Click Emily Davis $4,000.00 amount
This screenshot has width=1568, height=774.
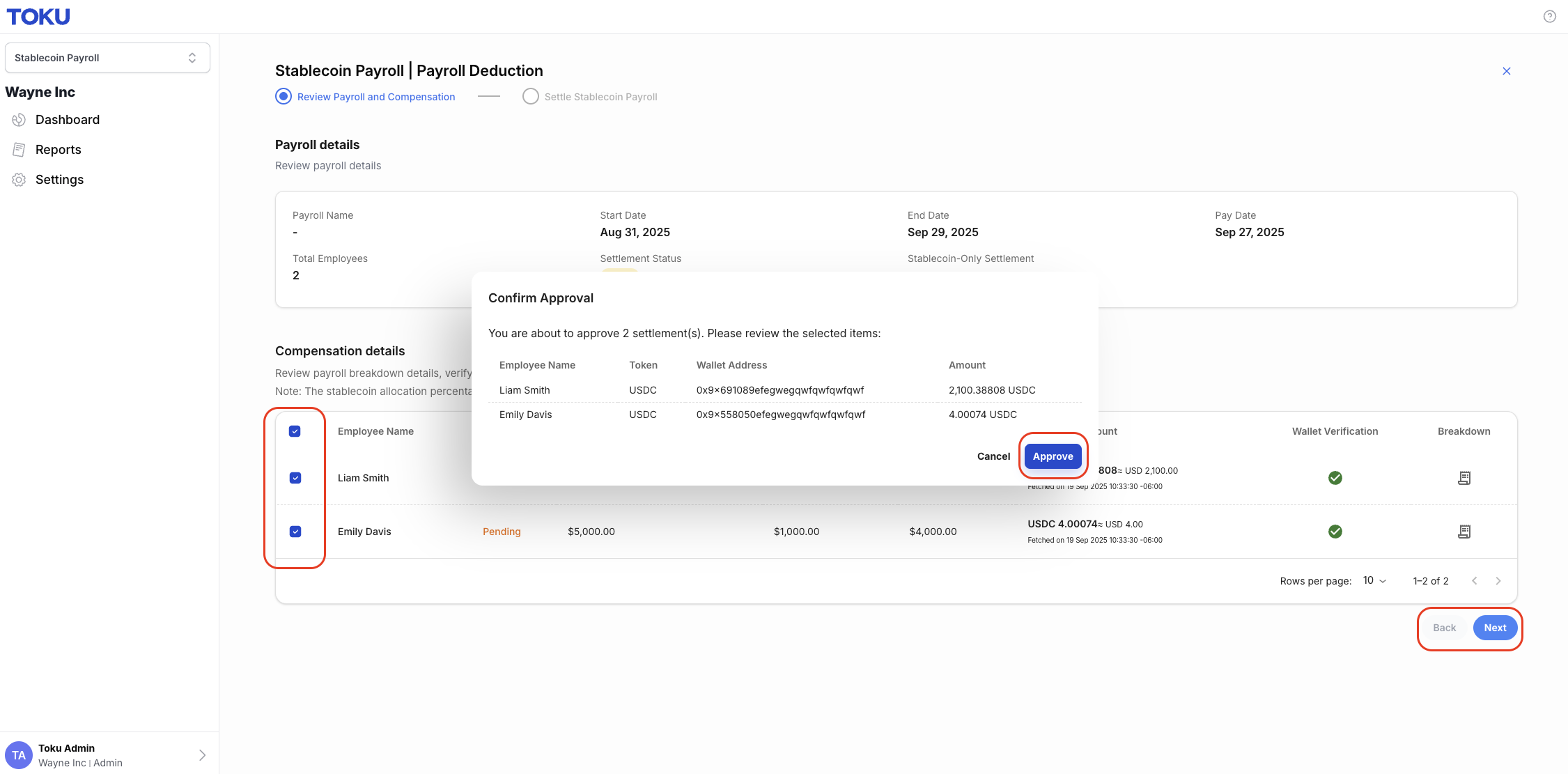point(933,532)
